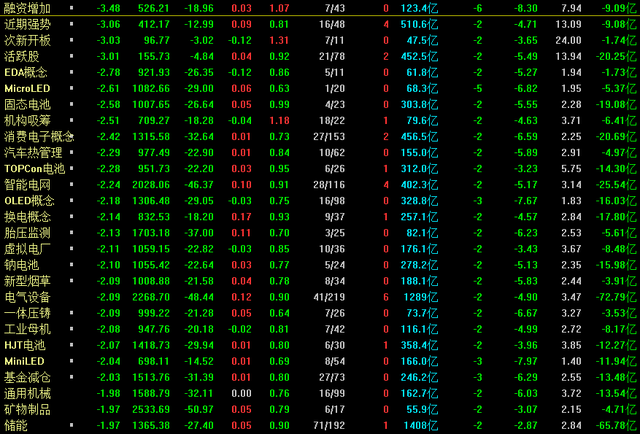Click the 次新开板 sector name
Screen dimensions: 640x434
tap(27, 40)
